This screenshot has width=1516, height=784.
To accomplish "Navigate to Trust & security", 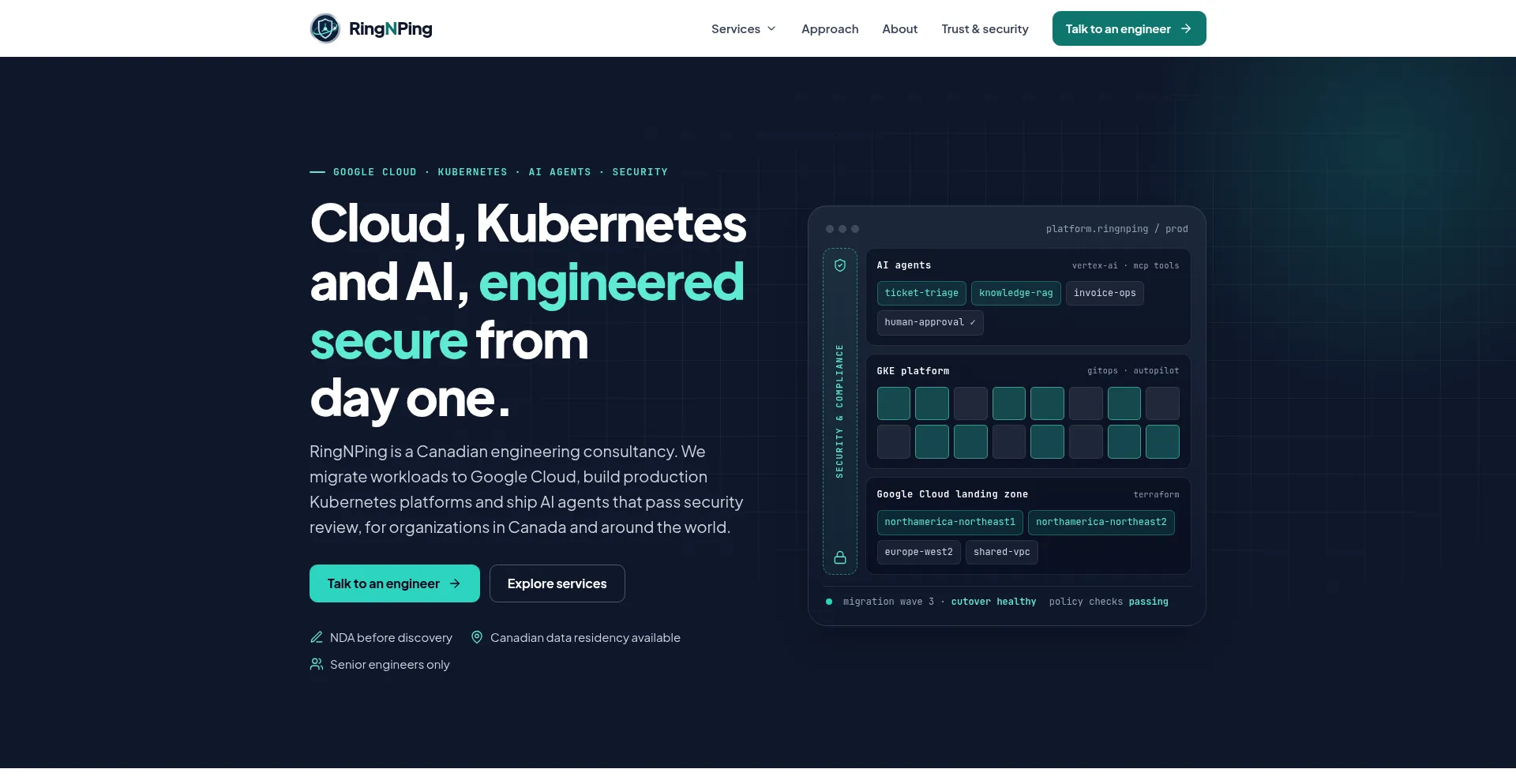I will click(x=985, y=28).
